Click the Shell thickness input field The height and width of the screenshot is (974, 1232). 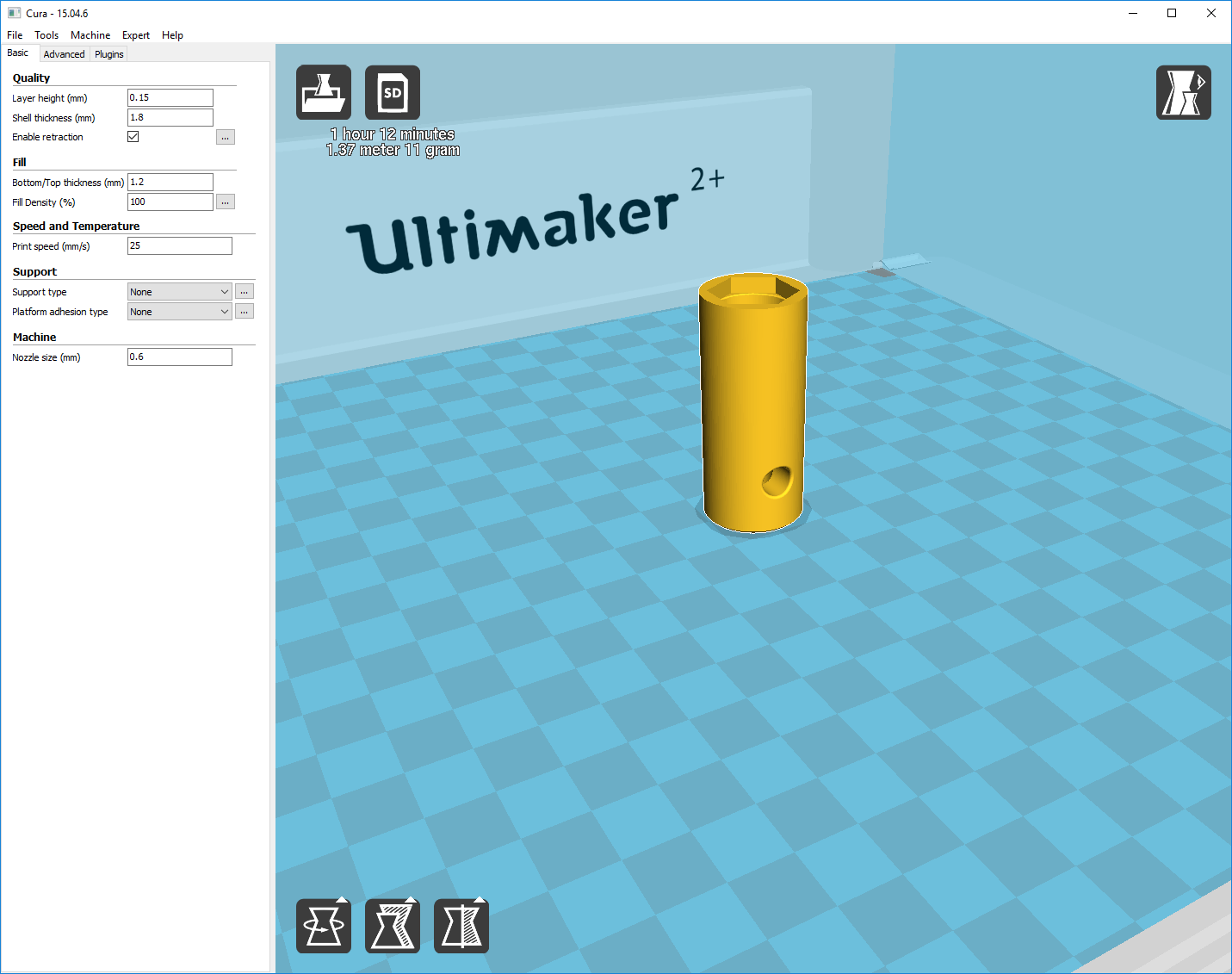170,118
